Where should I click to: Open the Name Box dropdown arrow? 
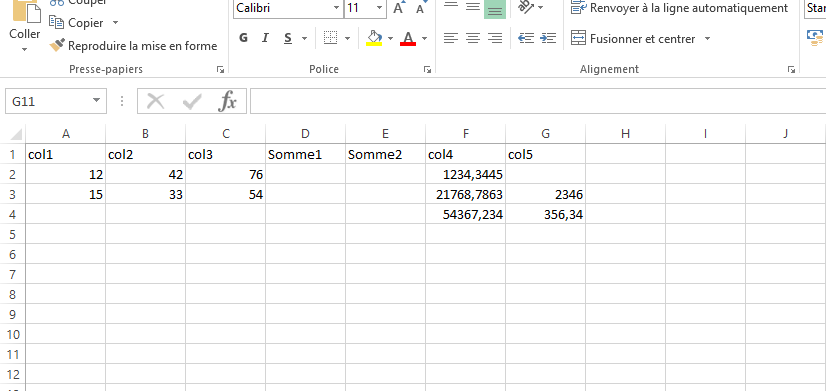(96, 101)
